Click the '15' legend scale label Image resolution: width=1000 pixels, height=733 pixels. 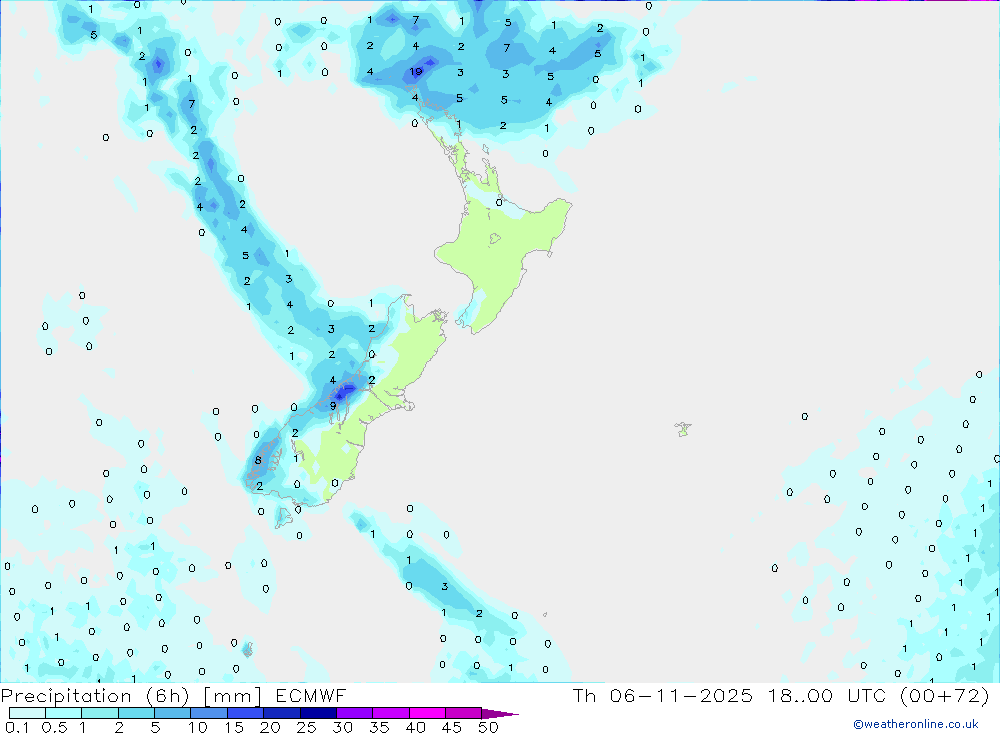click(234, 727)
